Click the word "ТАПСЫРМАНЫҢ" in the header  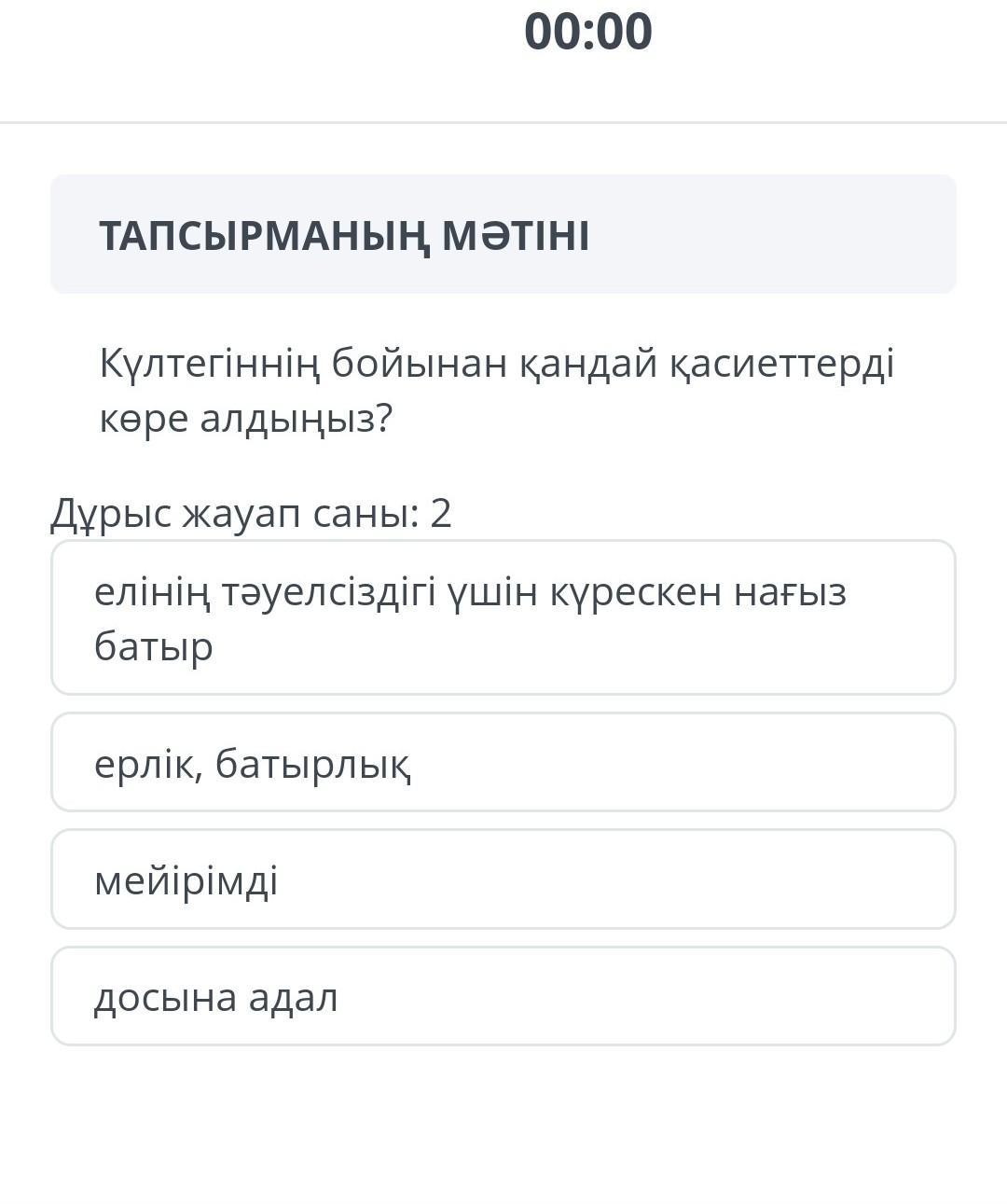pos(265,236)
